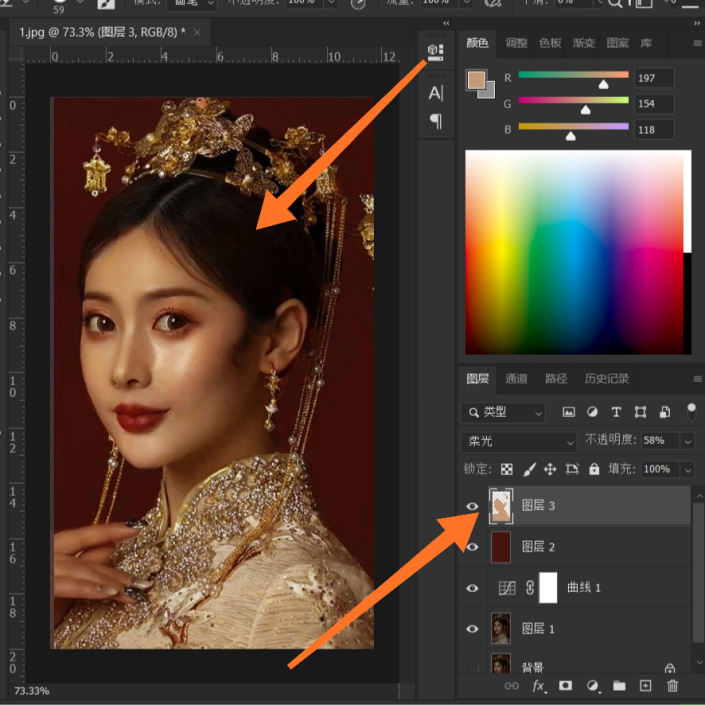Open the 颜色 panel flyout menu icon
The image size is (705, 705).
coord(697,43)
